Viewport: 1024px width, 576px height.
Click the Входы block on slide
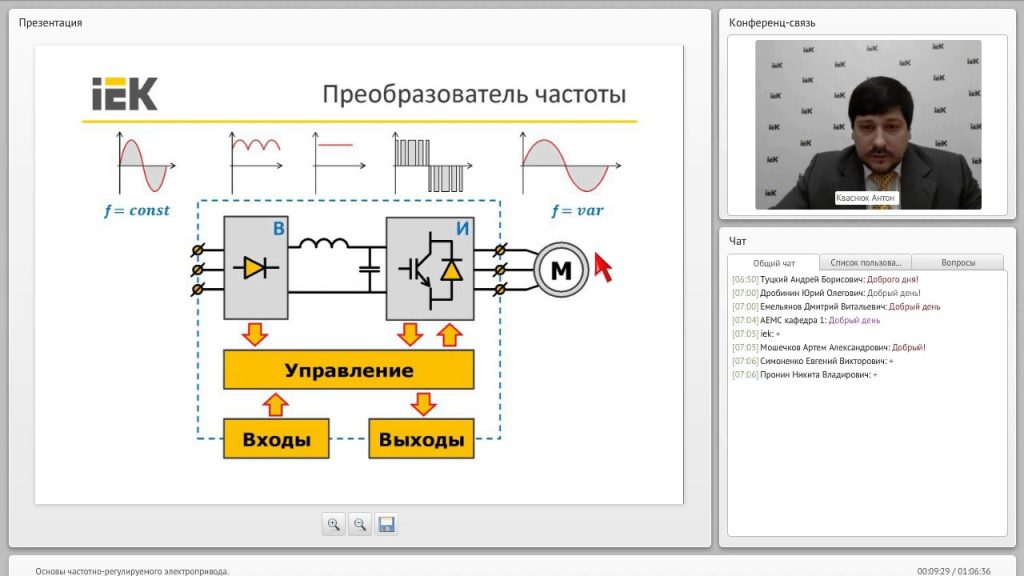(x=276, y=439)
